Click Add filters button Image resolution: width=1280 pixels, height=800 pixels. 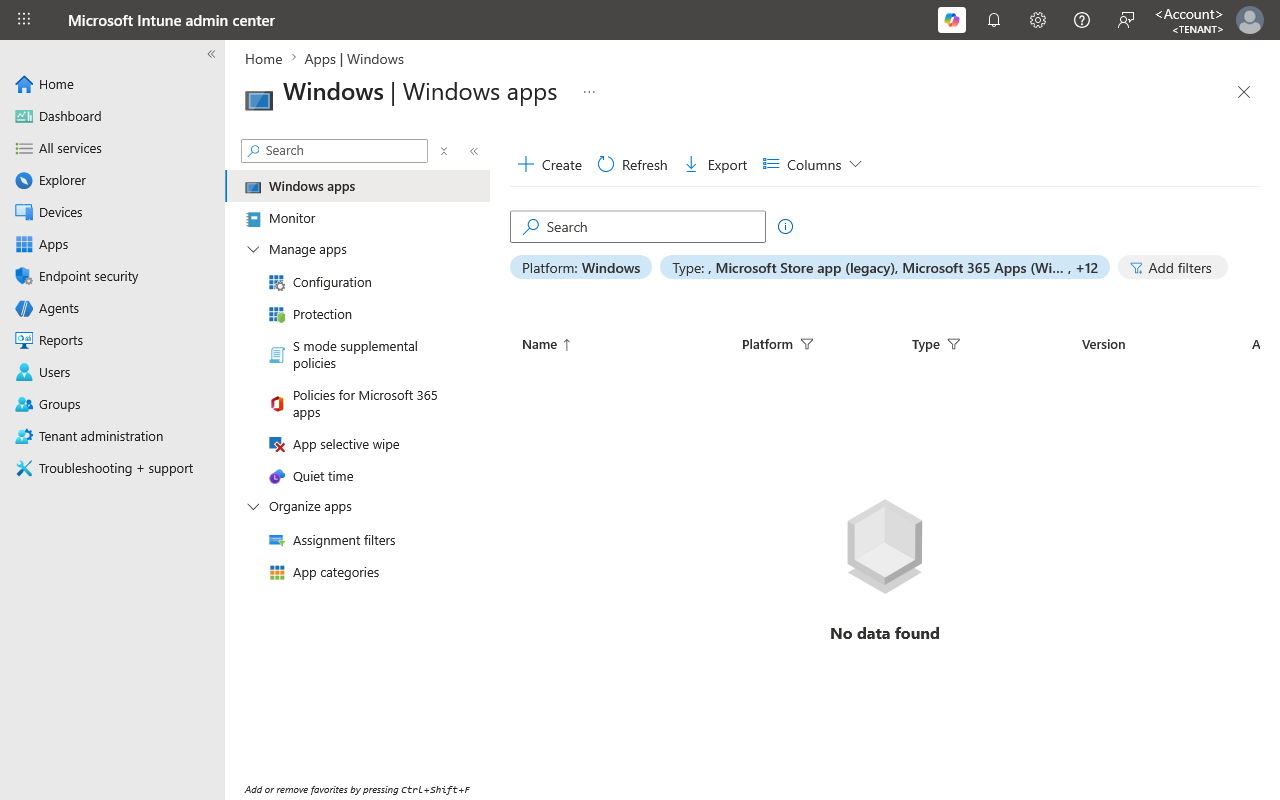click(1172, 268)
